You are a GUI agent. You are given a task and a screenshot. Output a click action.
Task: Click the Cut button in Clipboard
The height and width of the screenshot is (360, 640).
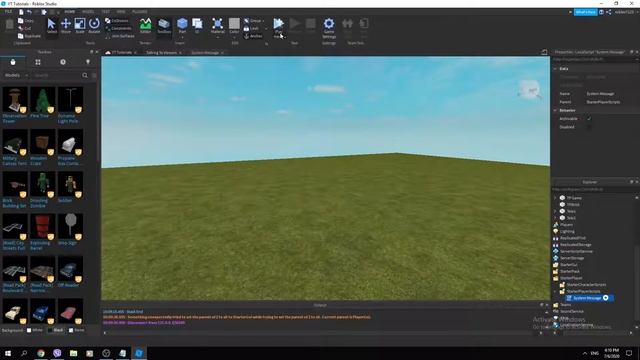24,28
